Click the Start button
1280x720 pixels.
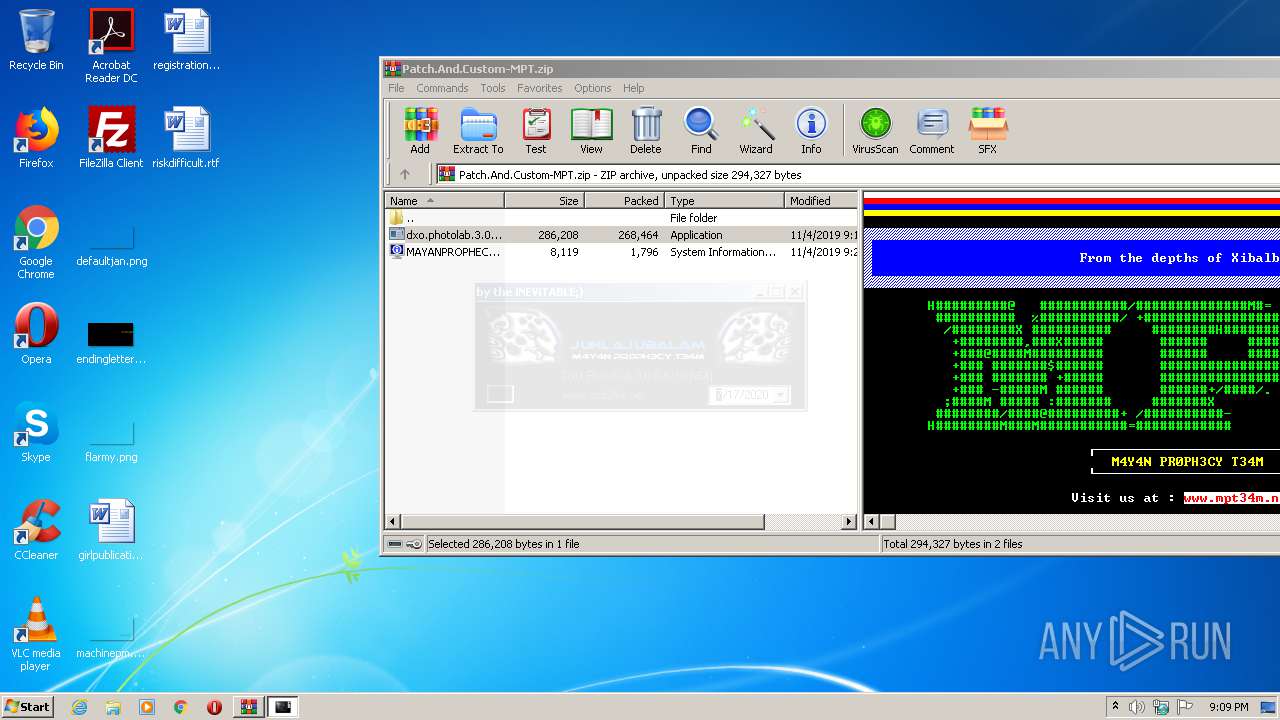pos(28,707)
